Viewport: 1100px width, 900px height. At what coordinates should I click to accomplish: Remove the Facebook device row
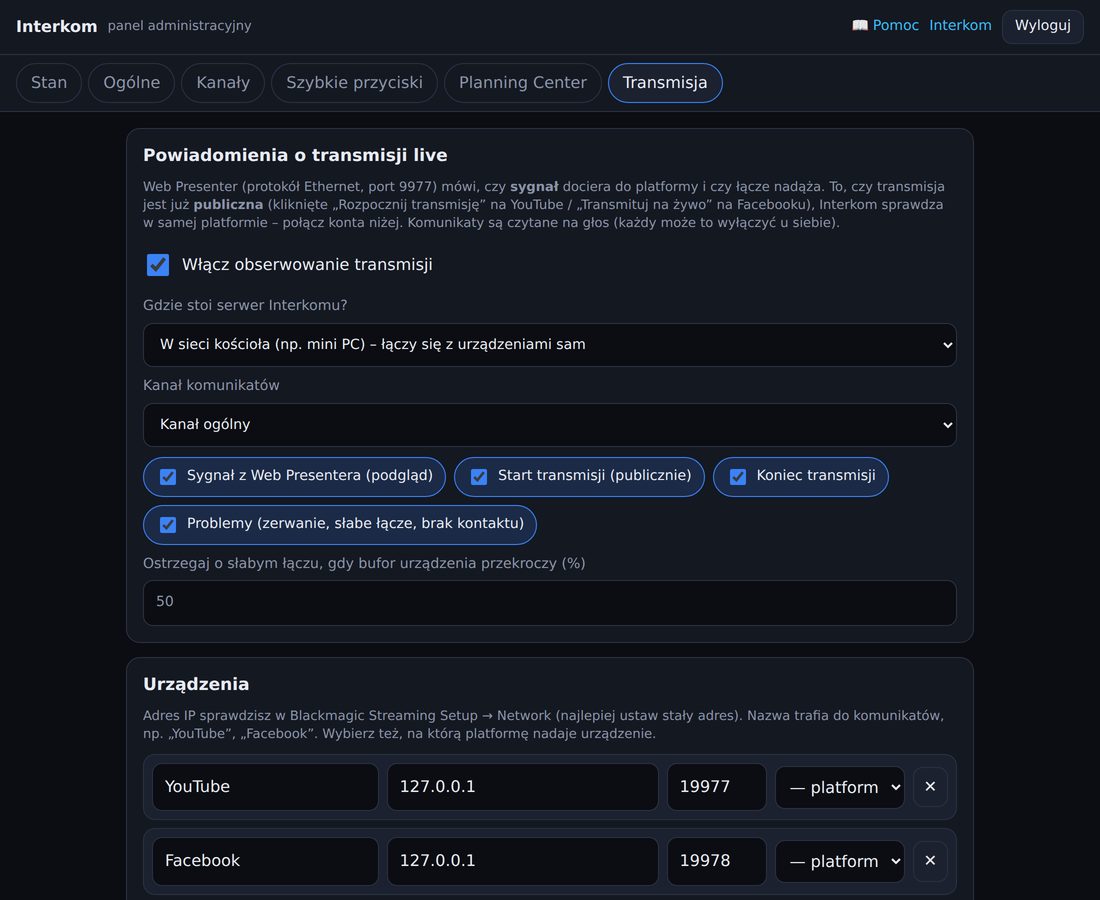point(930,860)
